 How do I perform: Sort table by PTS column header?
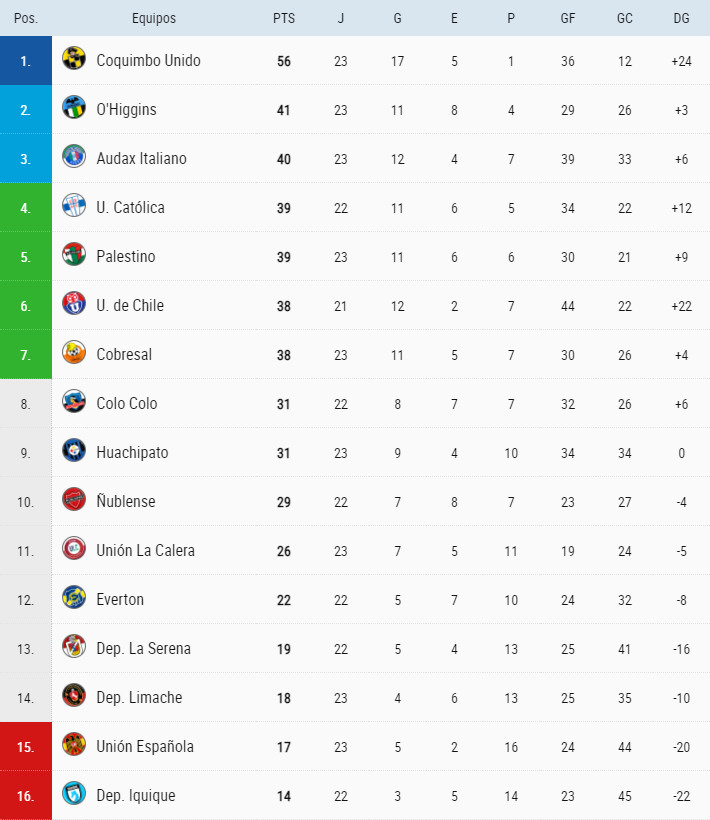[x=283, y=18]
